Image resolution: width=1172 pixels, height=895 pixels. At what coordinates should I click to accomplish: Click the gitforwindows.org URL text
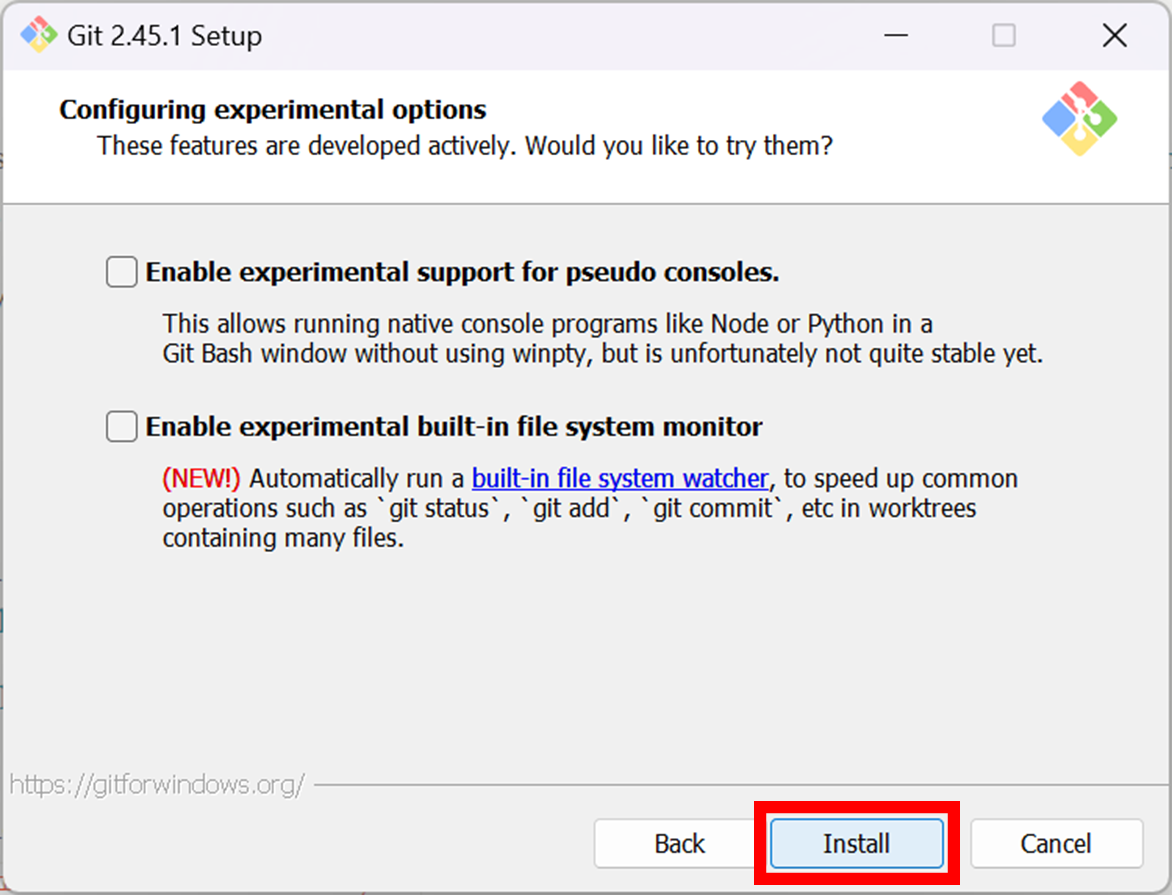point(157,784)
